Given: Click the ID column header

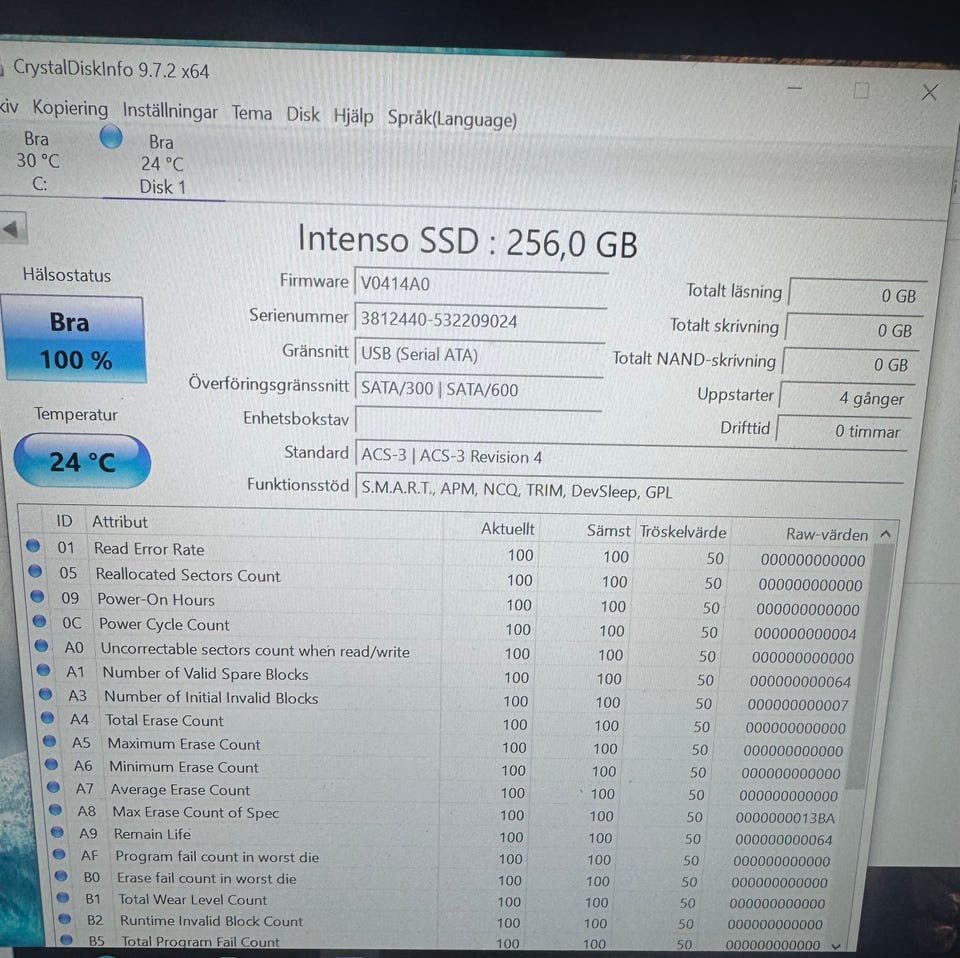Looking at the screenshot, I should tap(64, 521).
